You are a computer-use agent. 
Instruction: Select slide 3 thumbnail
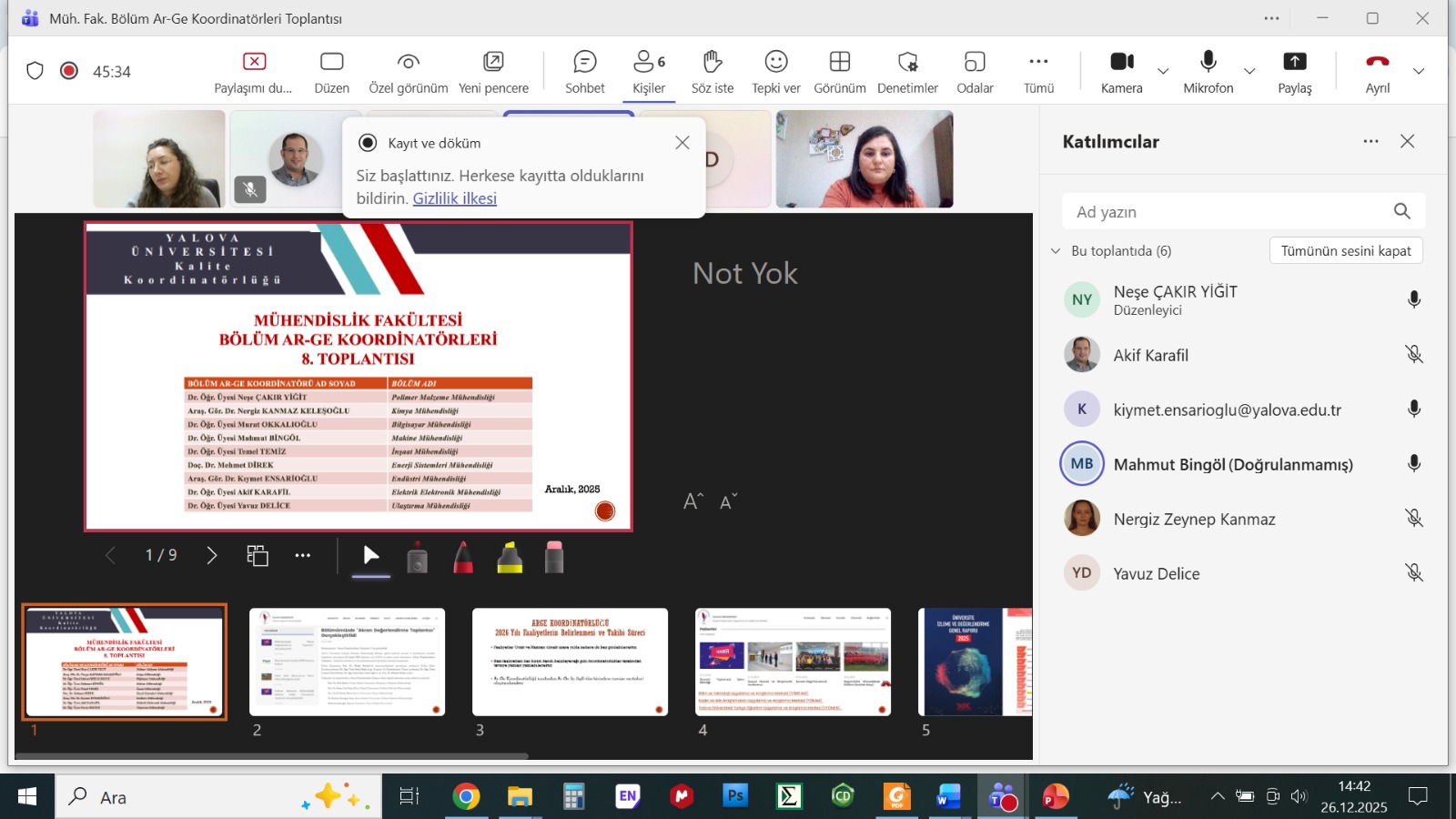(x=570, y=662)
